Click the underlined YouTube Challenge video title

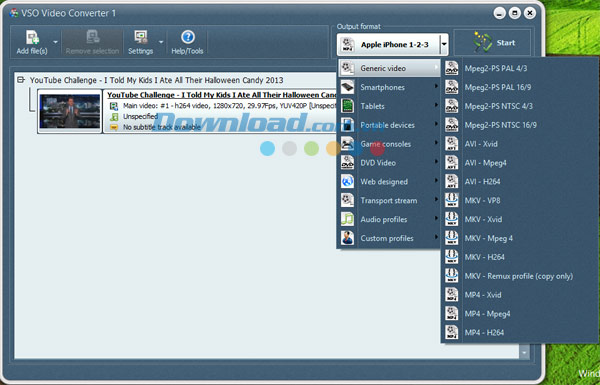point(222,95)
